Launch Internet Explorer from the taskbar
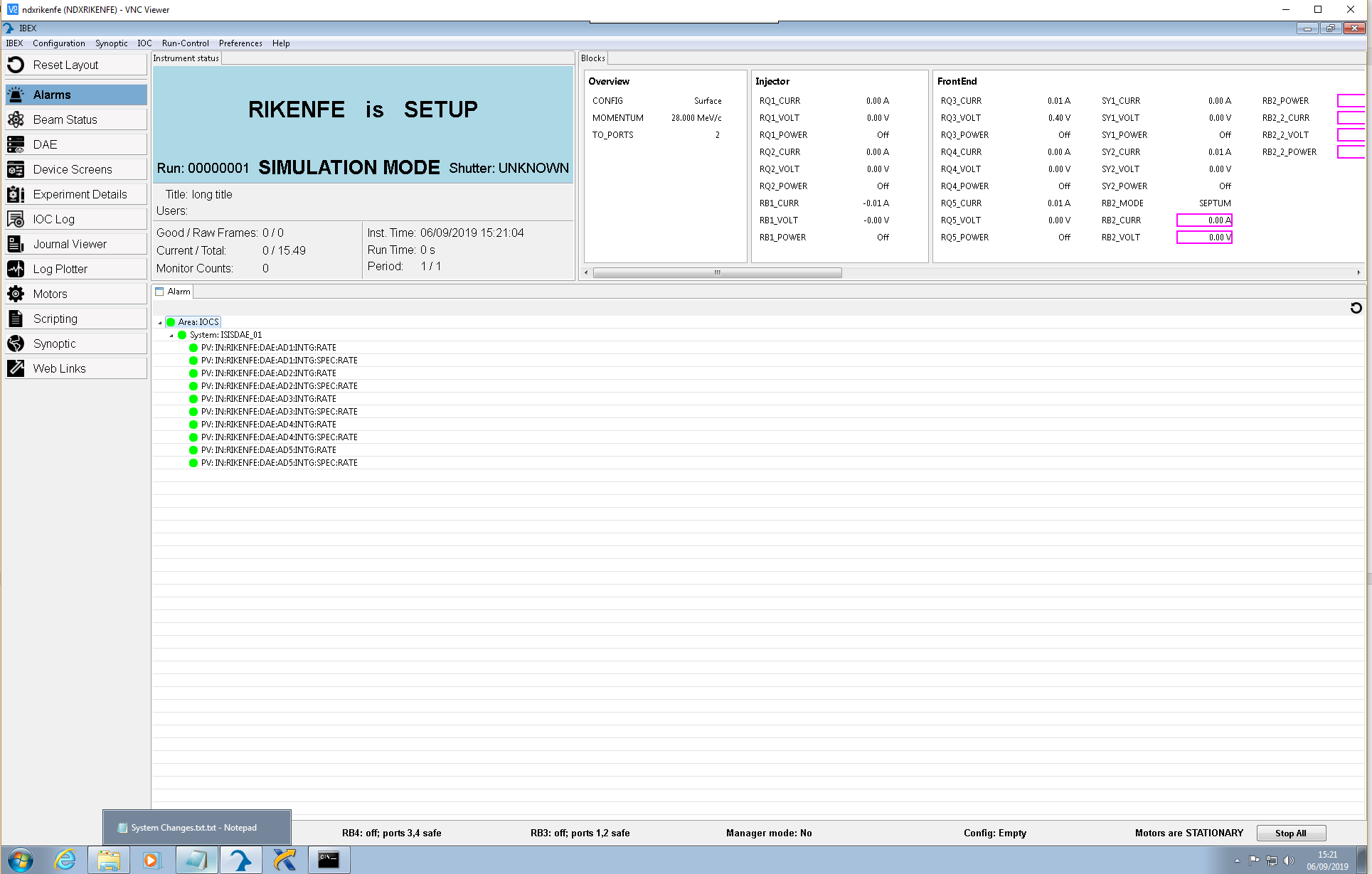Screen dimensions: 1372x874 (x=65, y=860)
